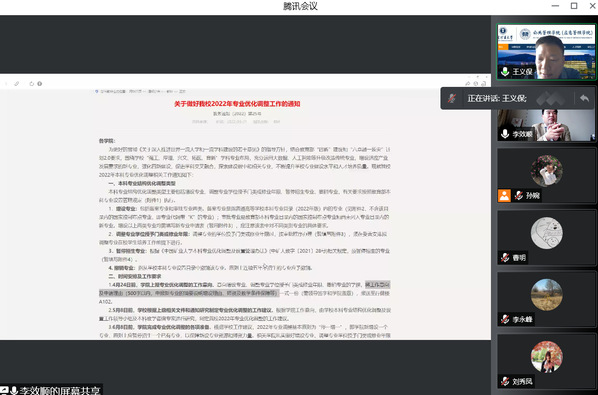The height and width of the screenshot is (395, 598).
Task: Select 王义保's video thumbnail
Action: (x=547, y=52)
